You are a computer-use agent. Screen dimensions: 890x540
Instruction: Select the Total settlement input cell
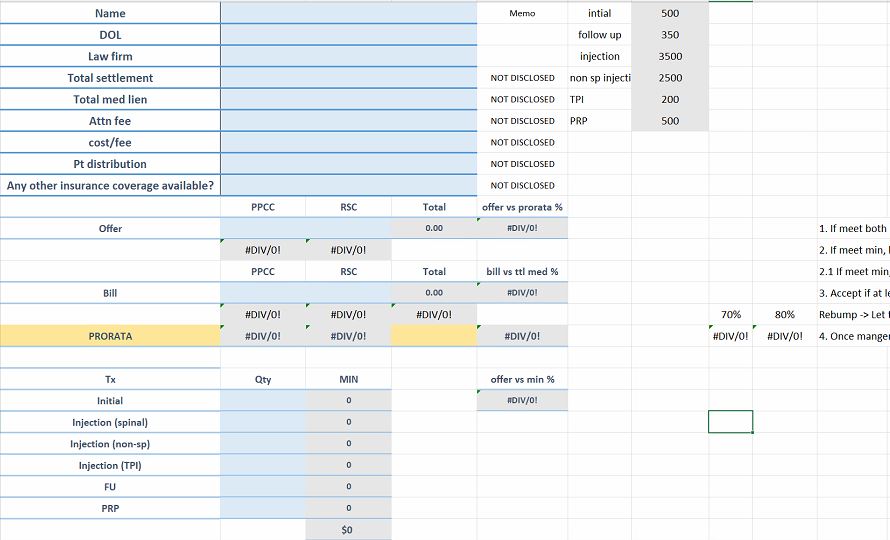tap(349, 78)
